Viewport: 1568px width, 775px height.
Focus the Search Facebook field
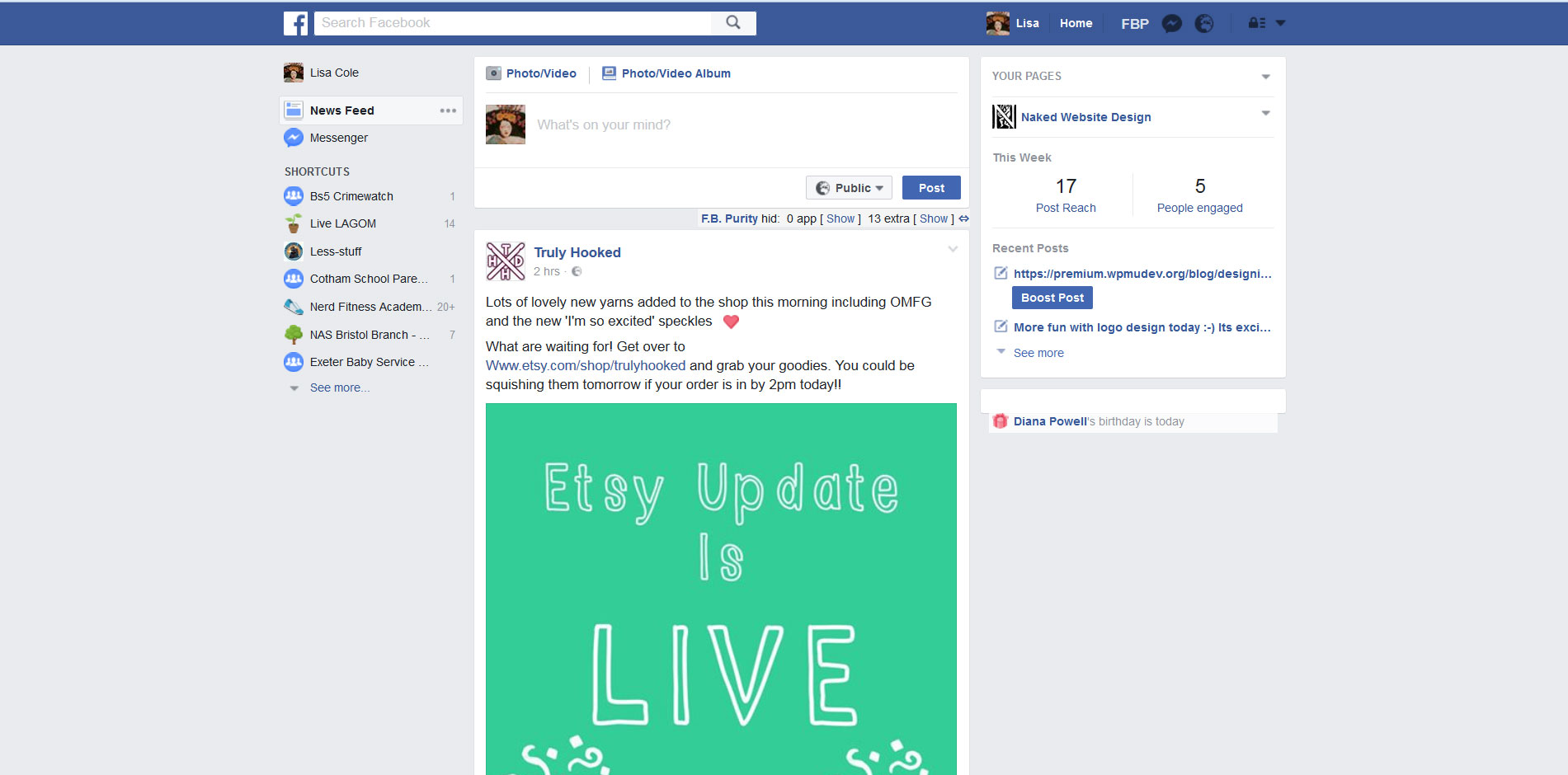pos(513,23)
